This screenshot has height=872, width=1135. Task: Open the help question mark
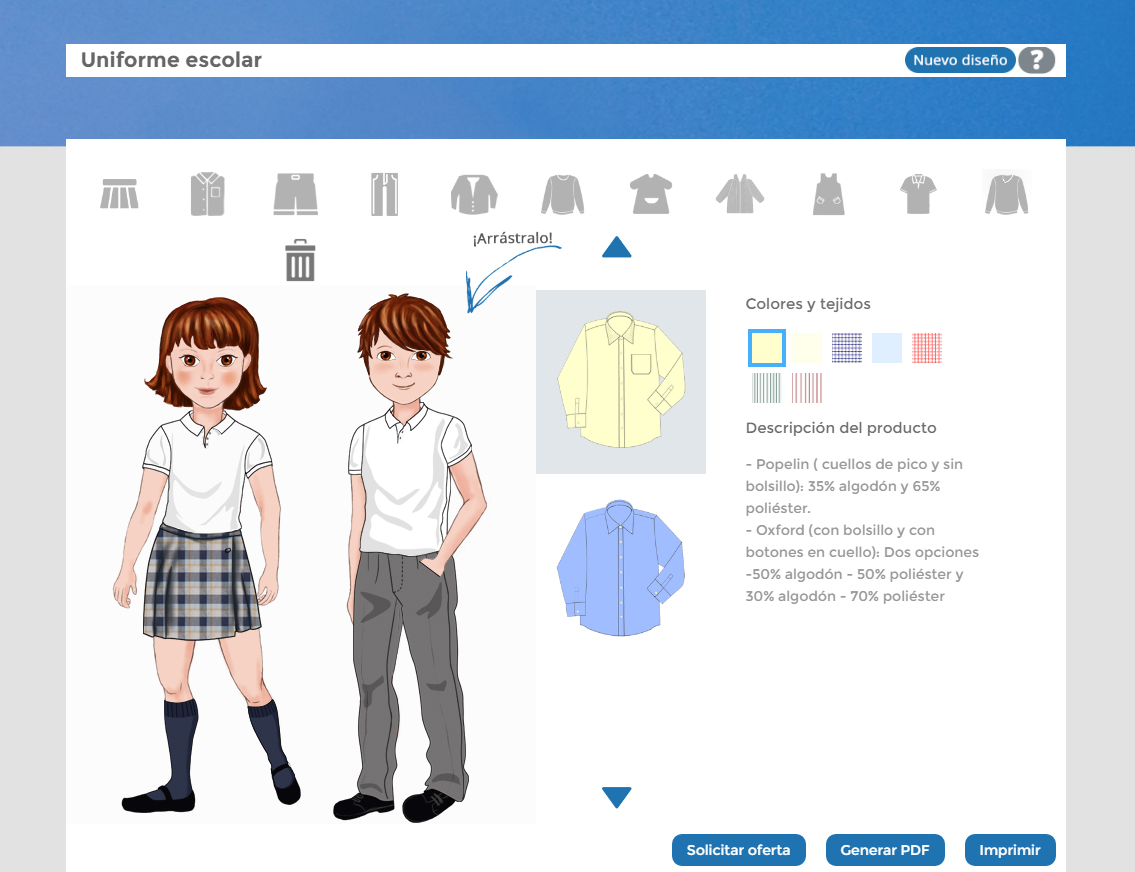click(x=1036, y=60)
